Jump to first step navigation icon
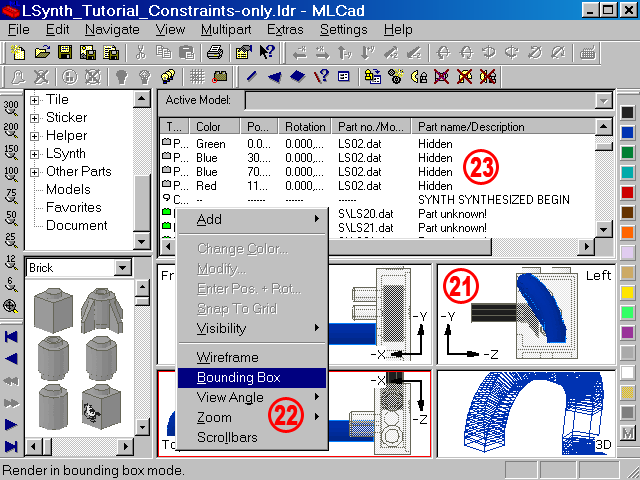 click(x=11, y=337)
